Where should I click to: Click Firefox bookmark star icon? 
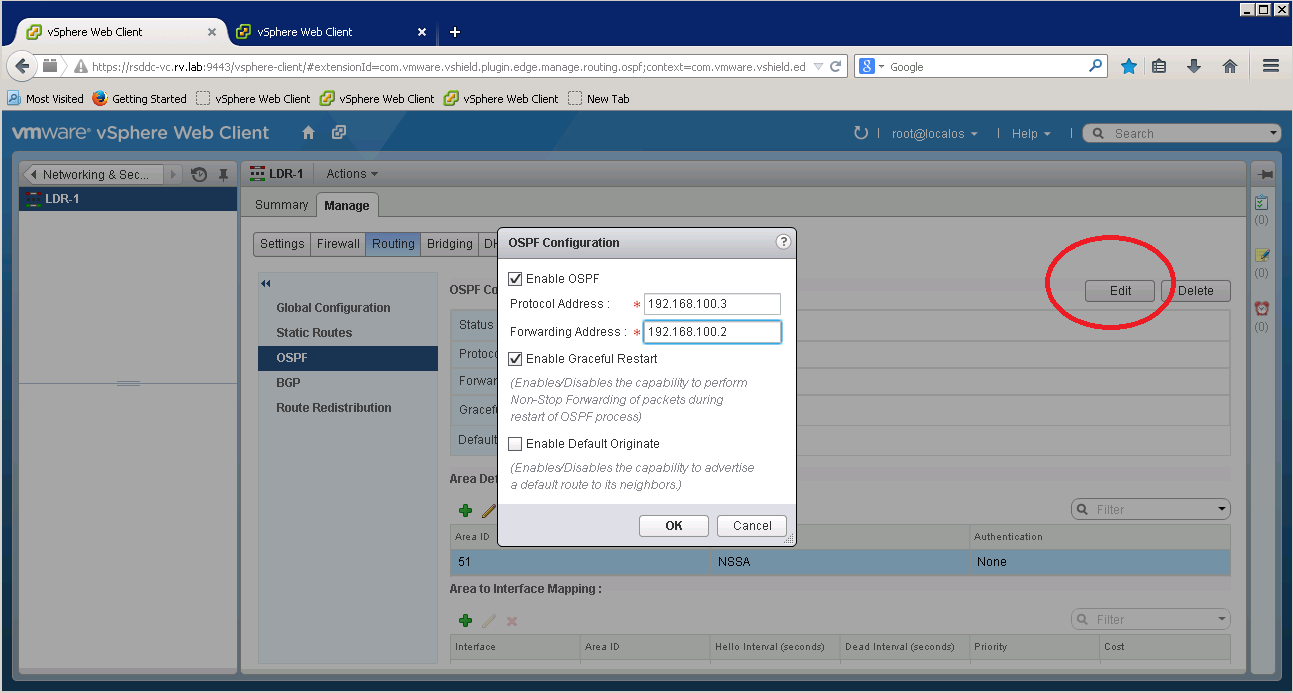click(x=1128, y=66)
